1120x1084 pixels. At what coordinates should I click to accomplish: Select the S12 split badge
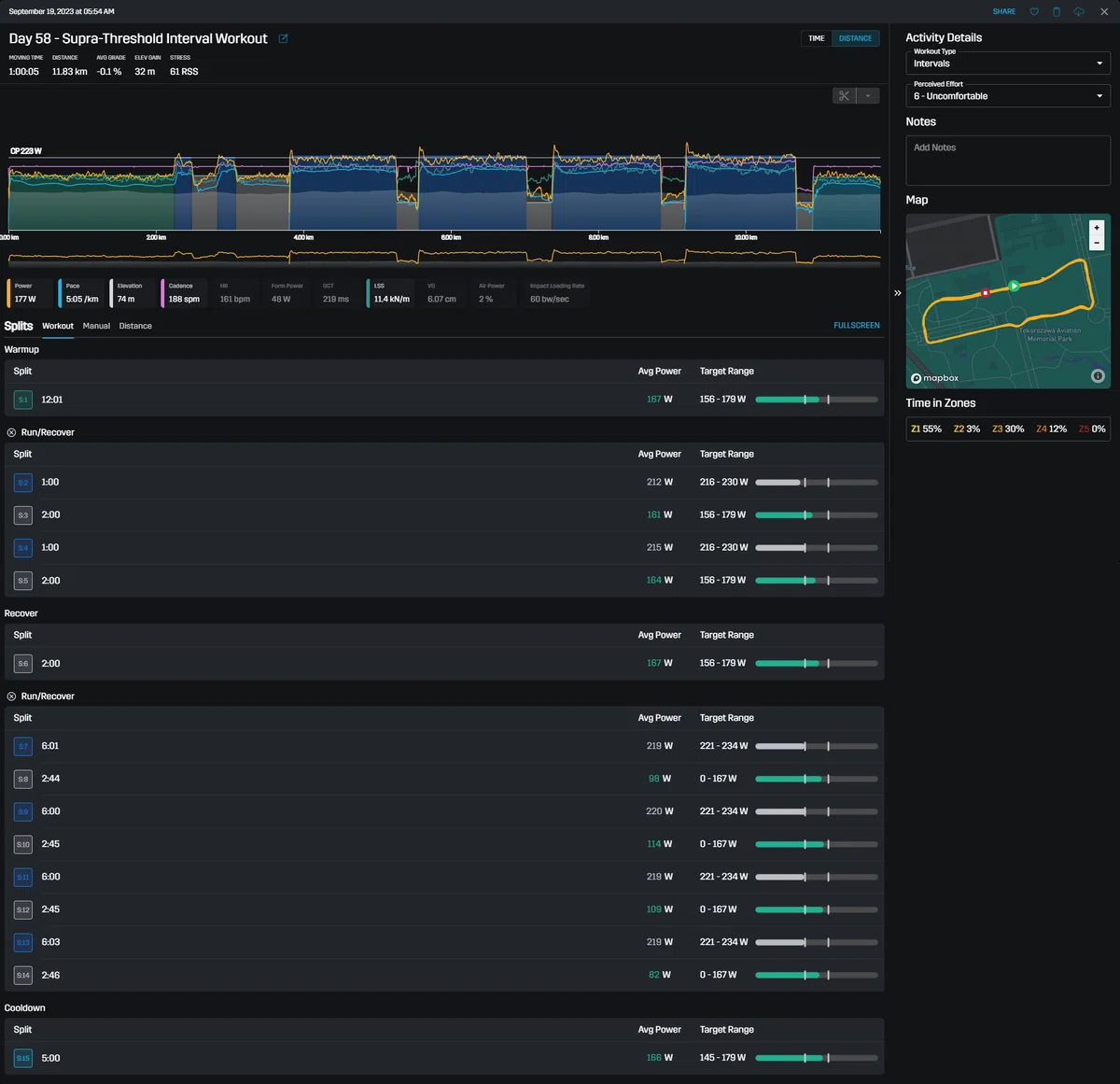click(23, 909)
